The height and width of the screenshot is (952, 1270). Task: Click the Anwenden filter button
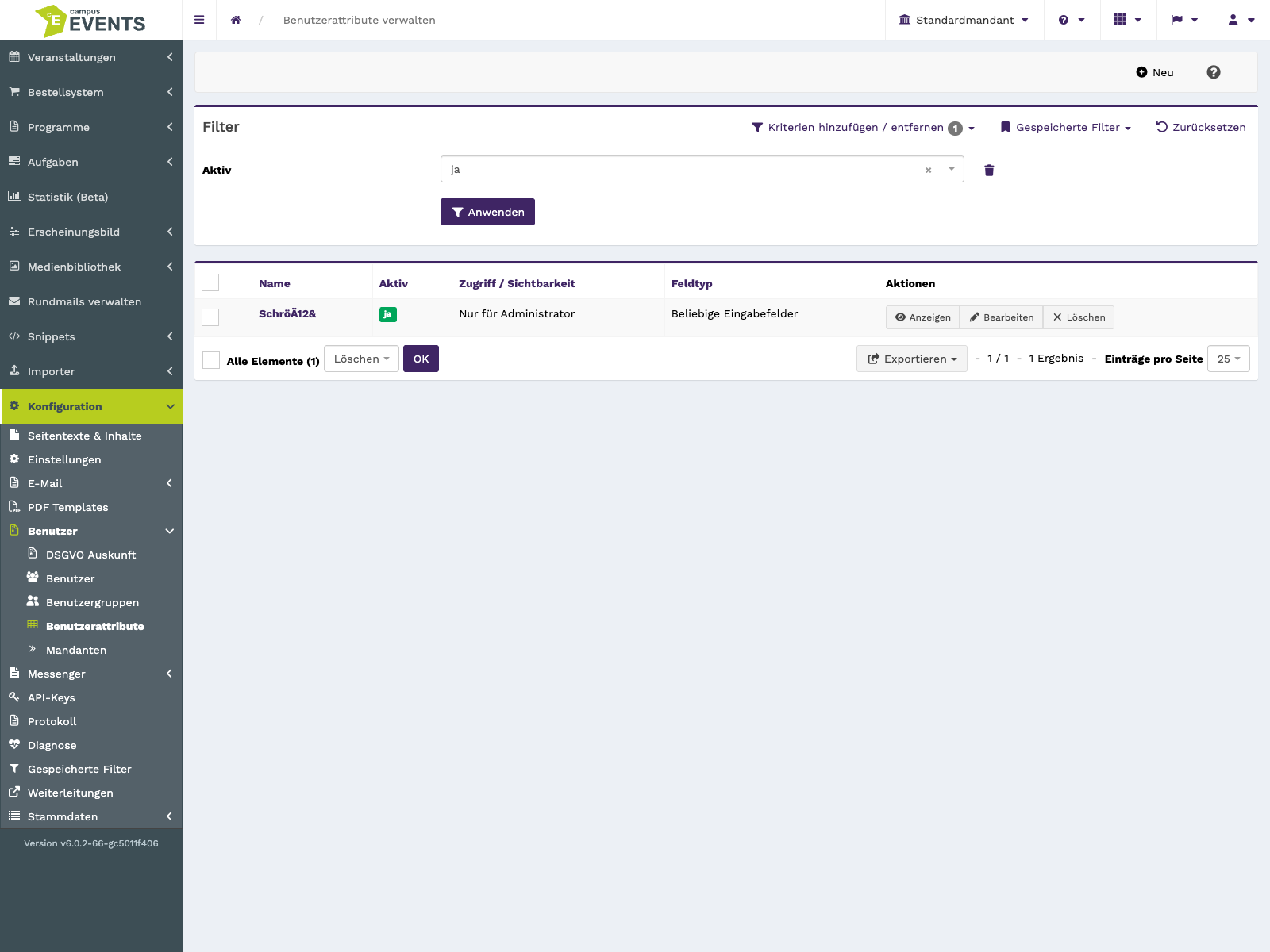coord(487,212)
